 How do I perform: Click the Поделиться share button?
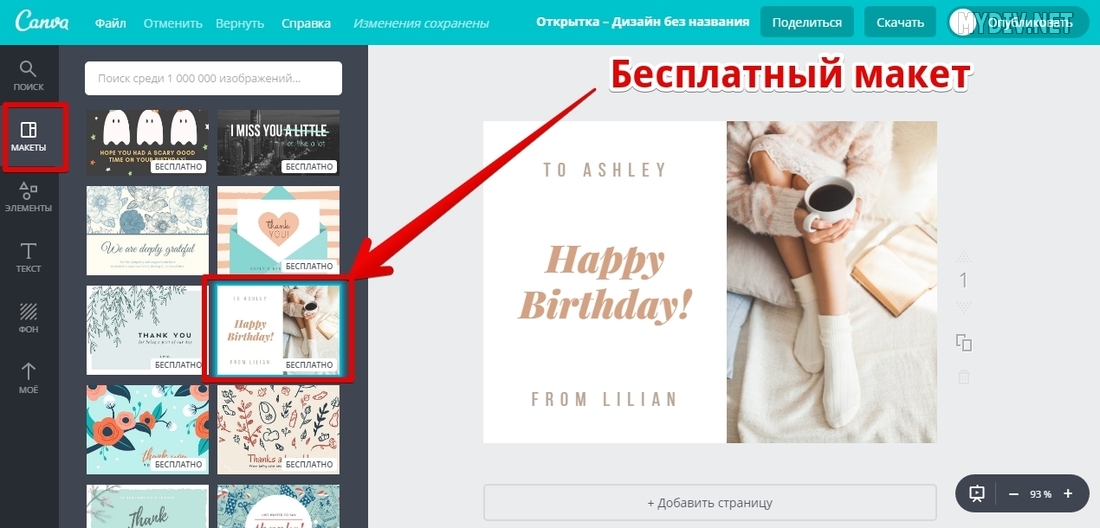click(x=807, y=22)
